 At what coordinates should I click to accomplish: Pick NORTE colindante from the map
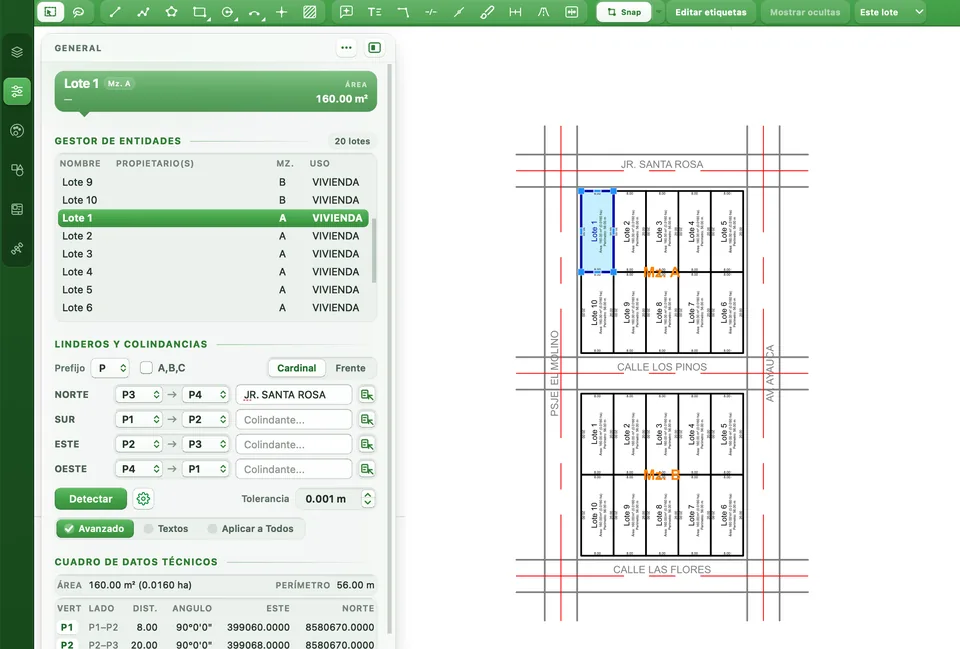click(367, 395)
